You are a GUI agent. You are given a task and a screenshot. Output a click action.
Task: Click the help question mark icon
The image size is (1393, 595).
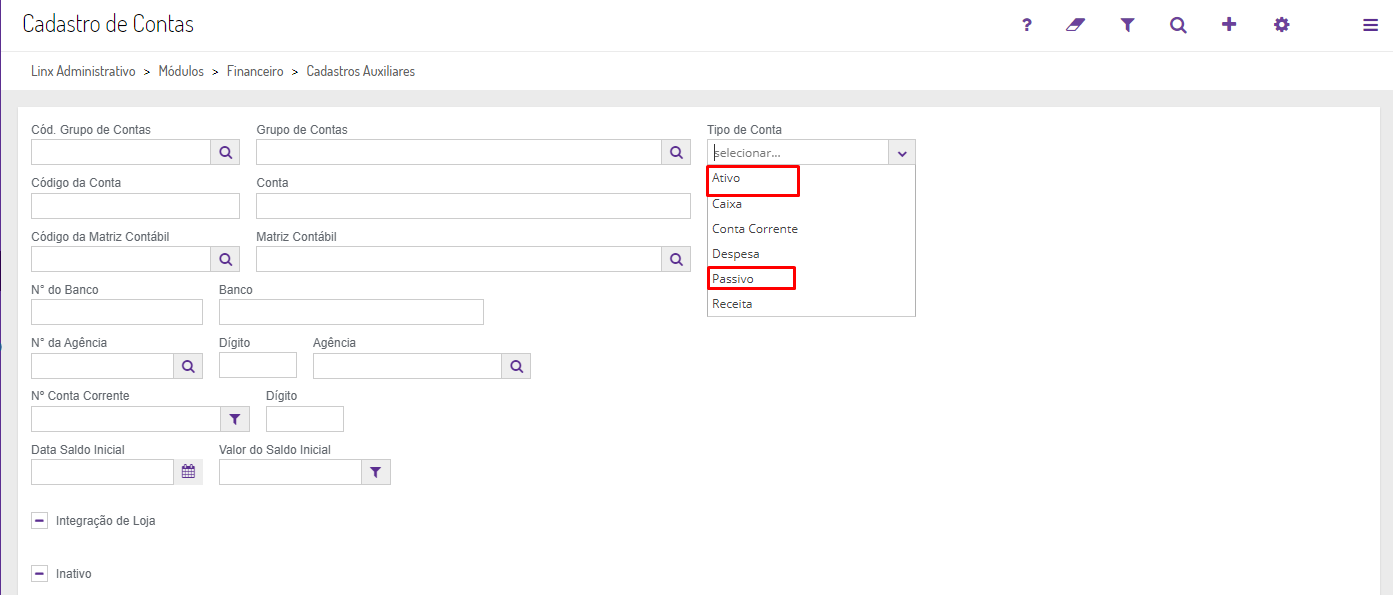tap(1026, 25)
